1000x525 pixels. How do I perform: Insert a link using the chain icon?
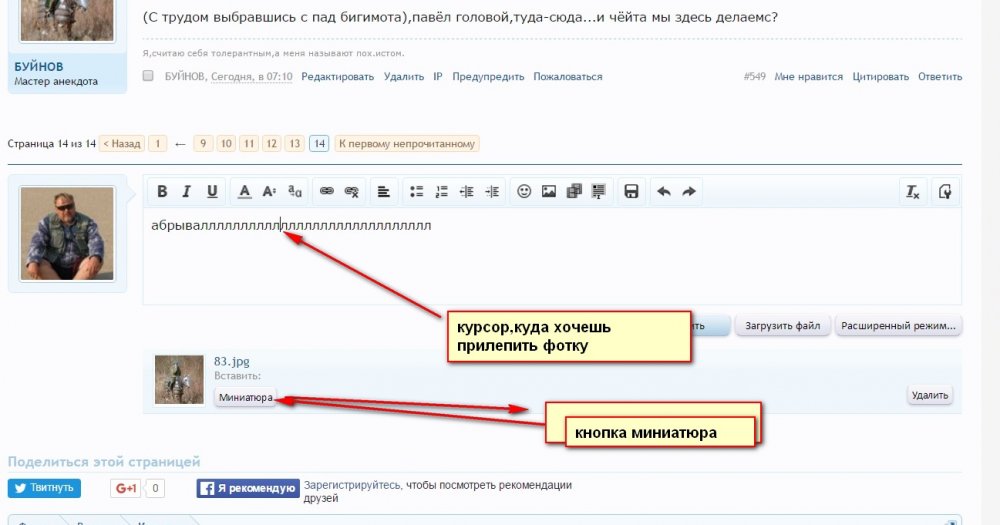(326, 192)
